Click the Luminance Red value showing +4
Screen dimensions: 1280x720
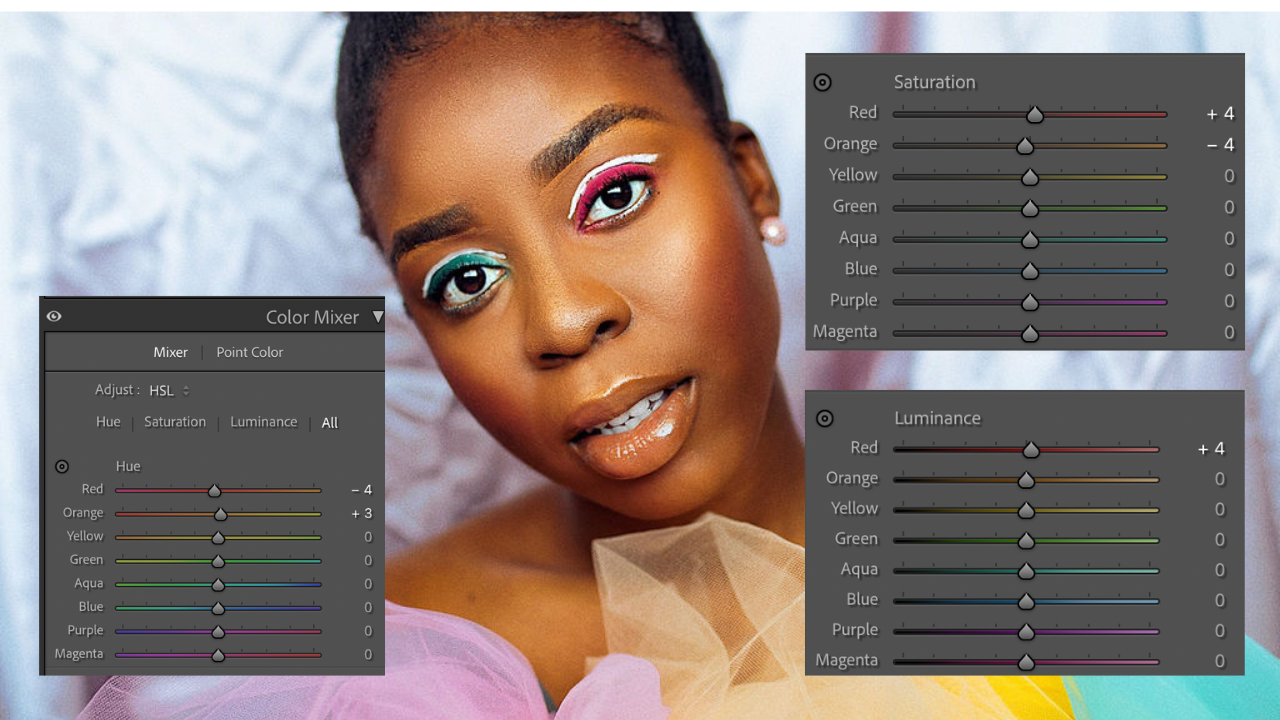pos(1211,449)
